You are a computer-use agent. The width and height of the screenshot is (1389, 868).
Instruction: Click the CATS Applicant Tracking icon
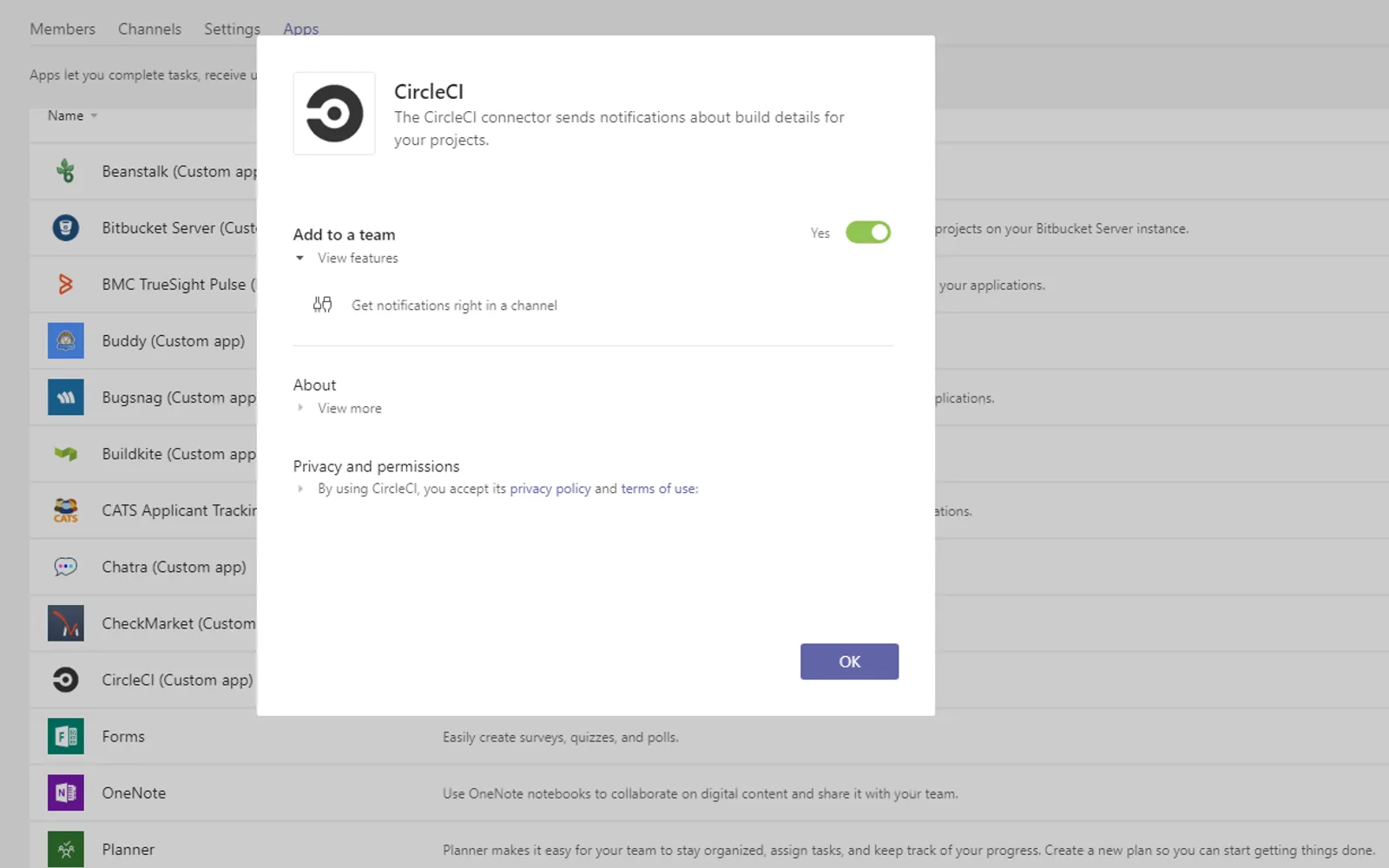[66, 510]
